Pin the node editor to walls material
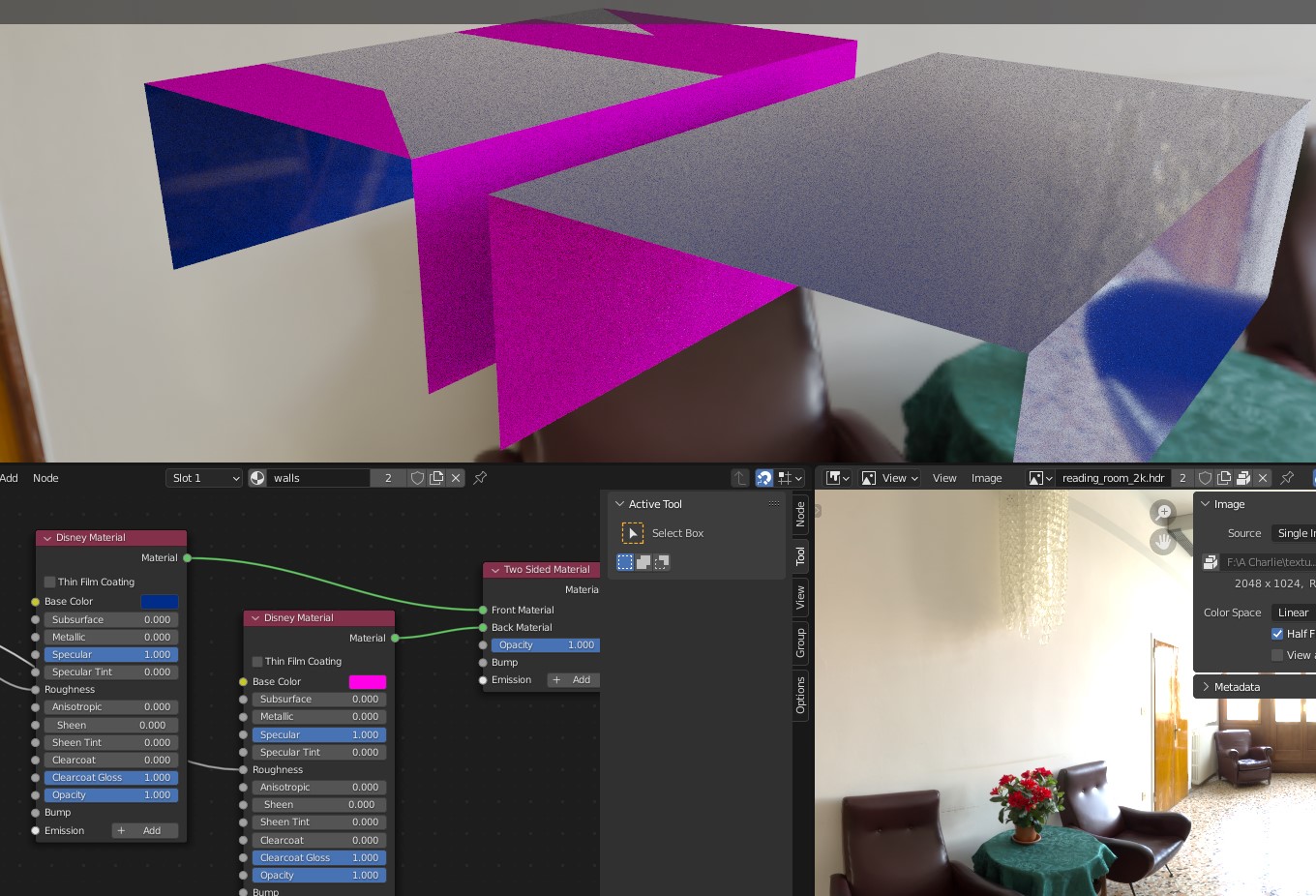Screen dimensions: 1316x896 point(480,478)
